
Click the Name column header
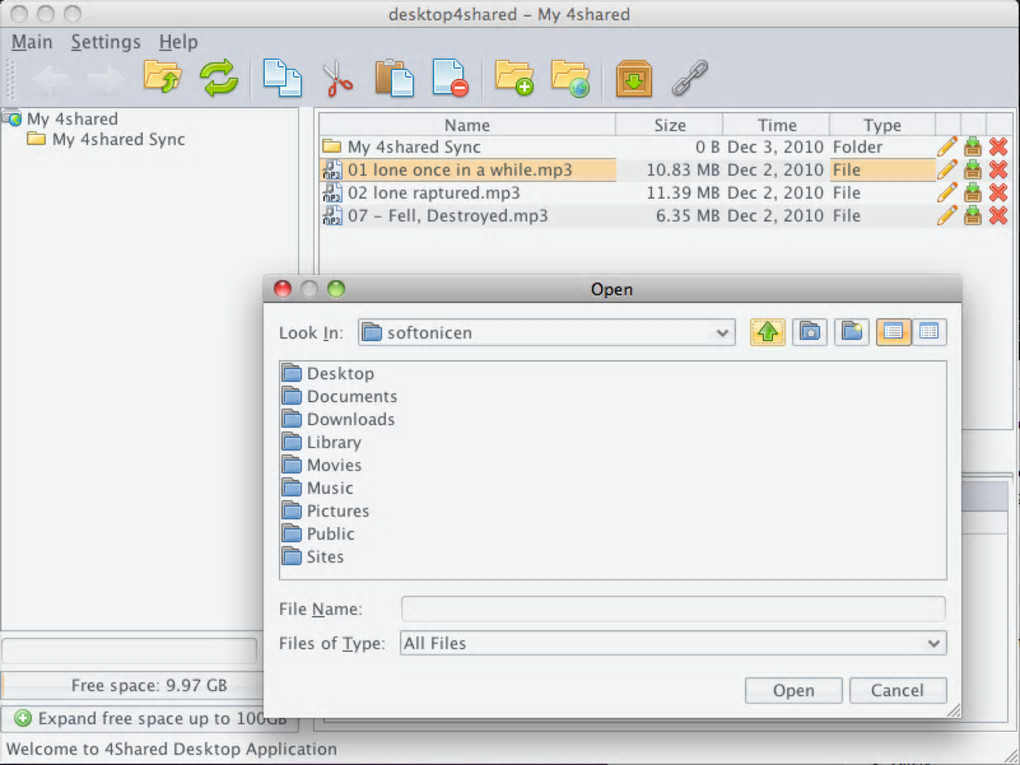click(467, 125)
